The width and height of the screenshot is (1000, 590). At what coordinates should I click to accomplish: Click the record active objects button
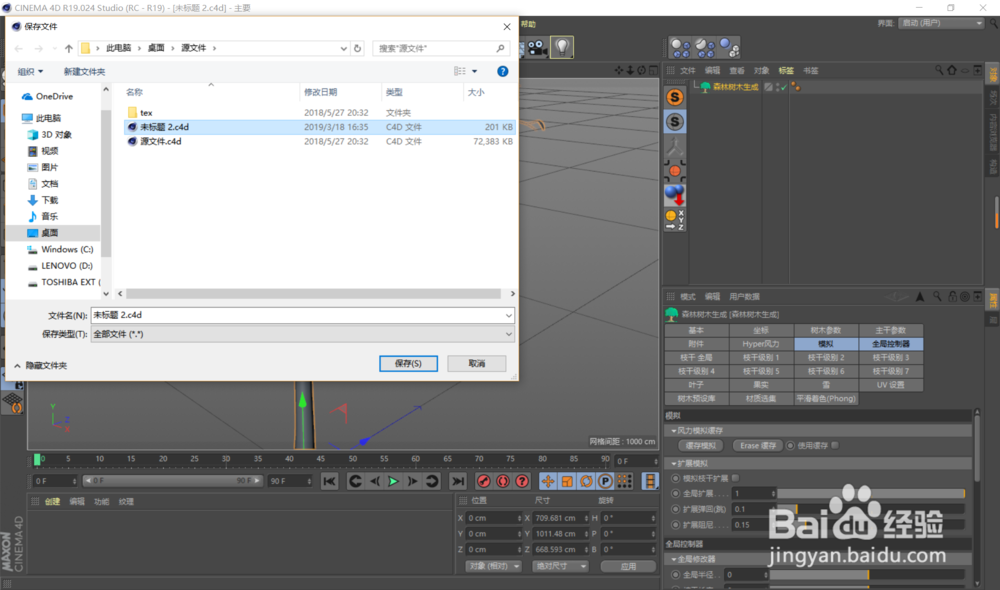483,482
